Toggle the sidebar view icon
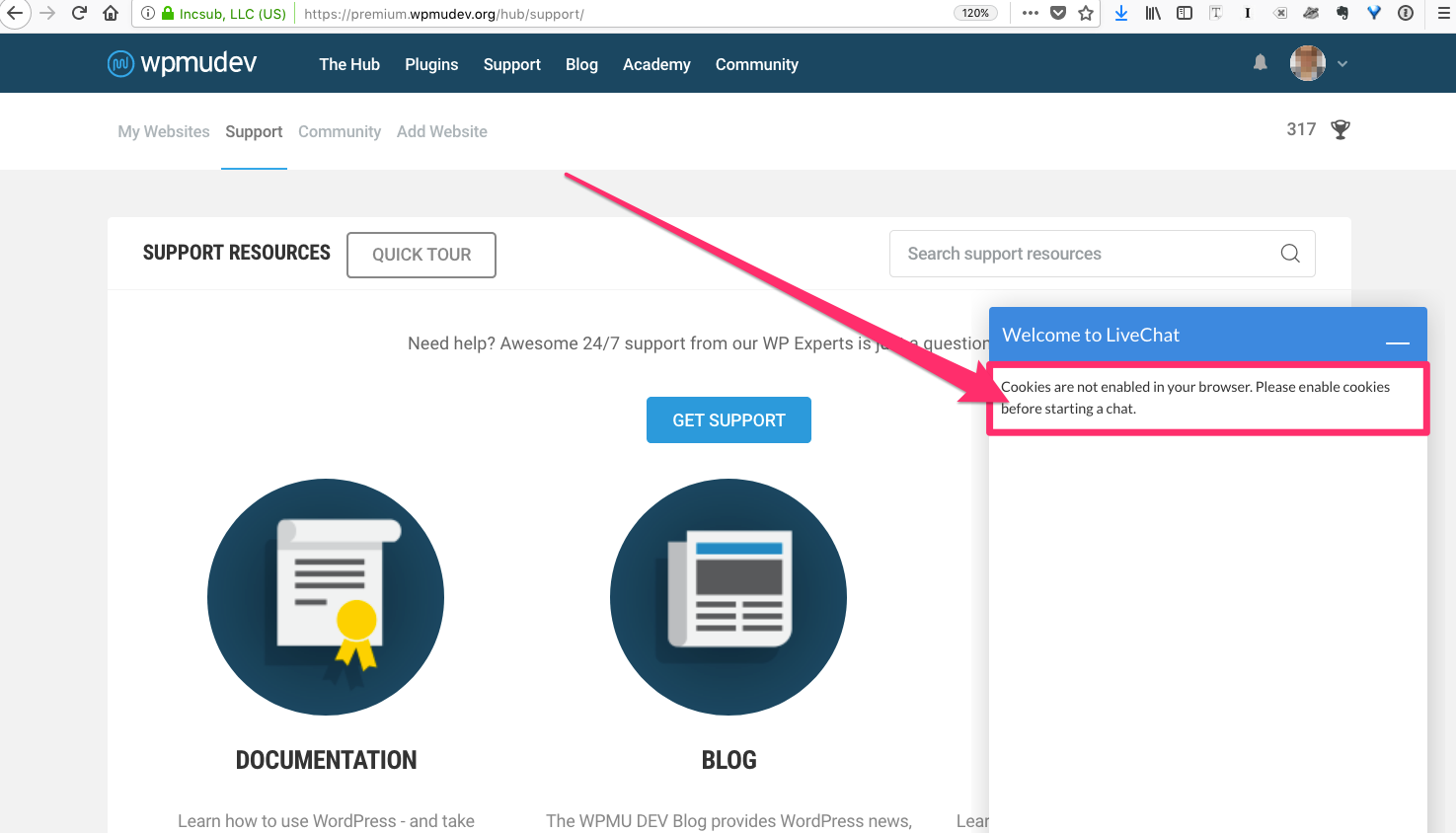 [1185, 13]
